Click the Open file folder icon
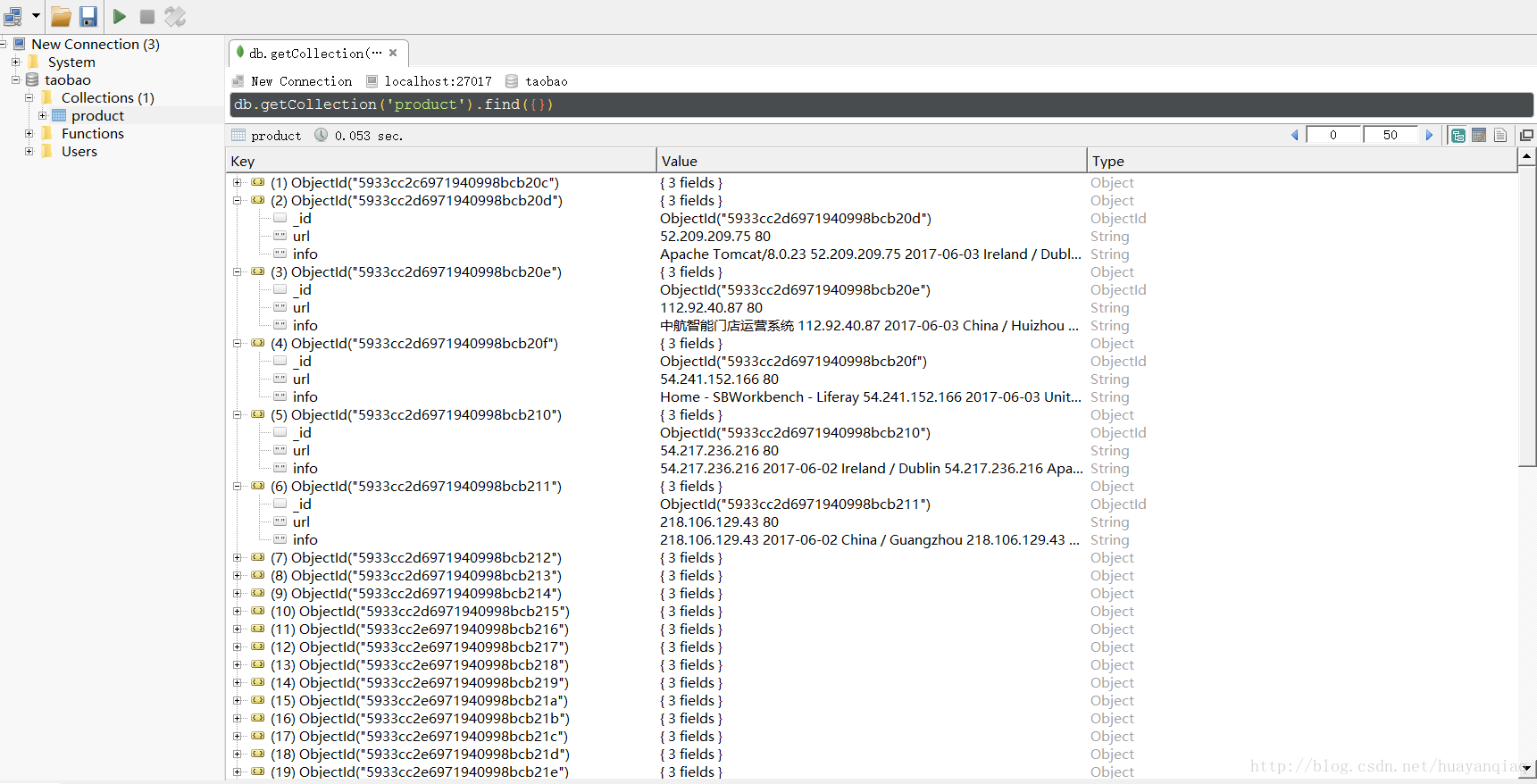The height and width of the screenshot is (784, 1537). pyautogui.click(x=61, y=16)
